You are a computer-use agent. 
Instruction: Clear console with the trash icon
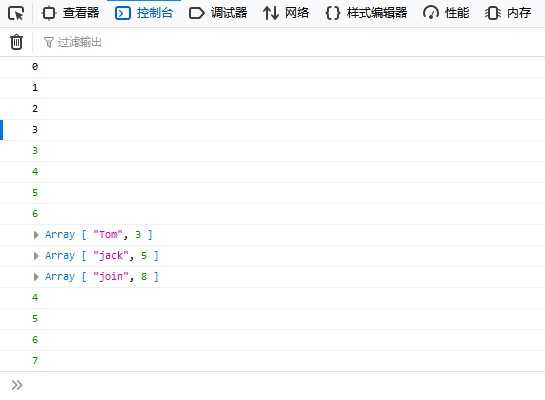pyautogui.click(x=16, y=42)
